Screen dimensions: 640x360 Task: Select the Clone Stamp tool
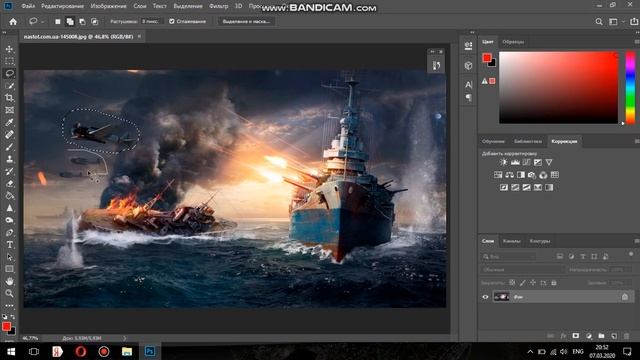click(9, 159)
